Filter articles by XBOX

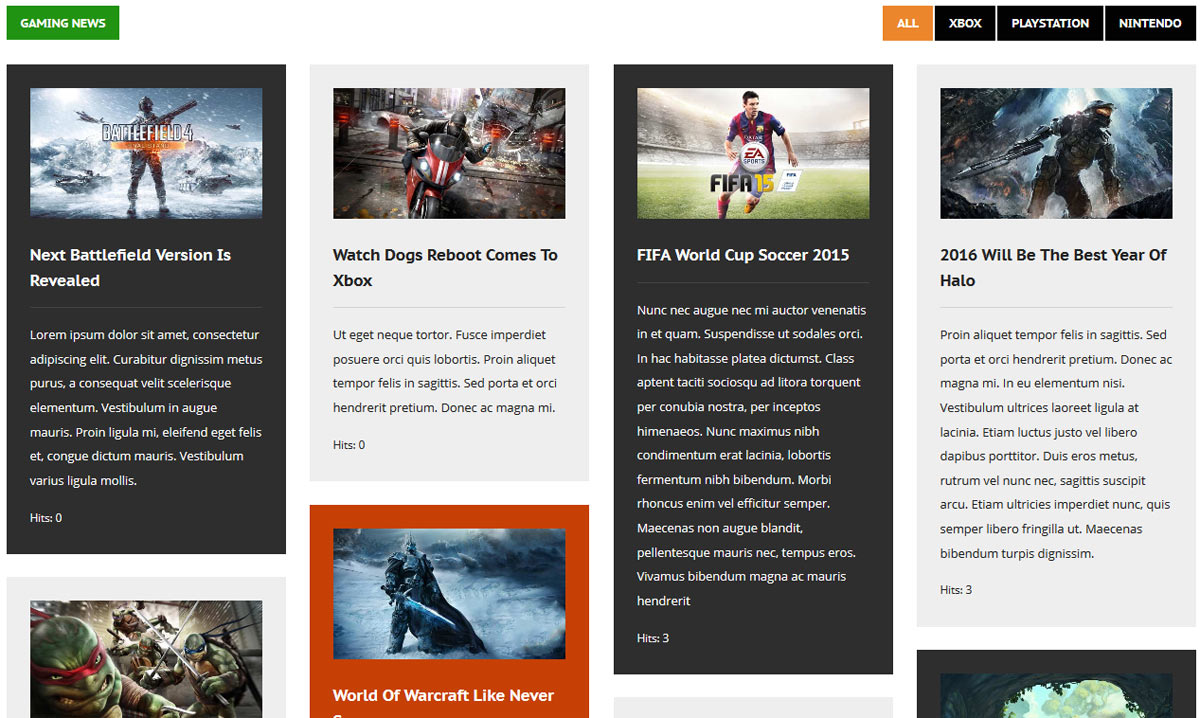point(965,23)
